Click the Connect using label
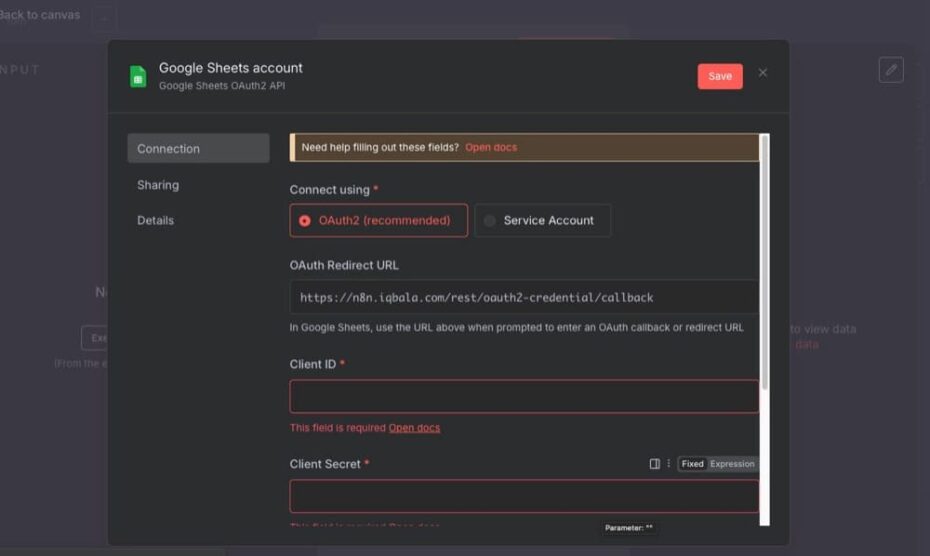Screen dimensions: 930x556 point(329,189)
